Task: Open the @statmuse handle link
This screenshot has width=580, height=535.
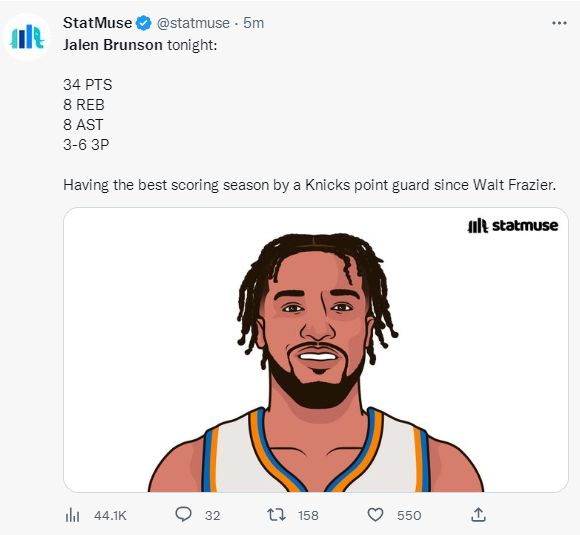Action: pyautogui.click(x=193, y=23)
